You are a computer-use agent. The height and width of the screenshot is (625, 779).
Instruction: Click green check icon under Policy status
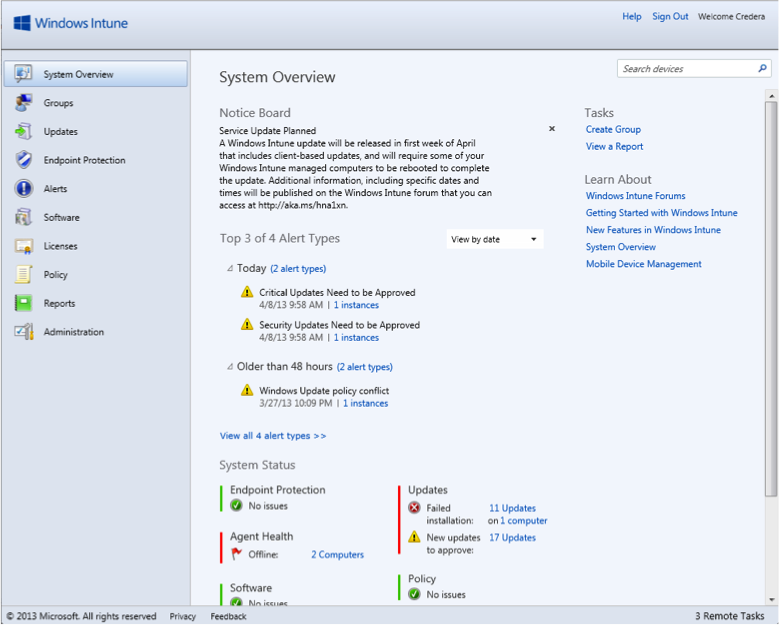[x=414, y=594]
